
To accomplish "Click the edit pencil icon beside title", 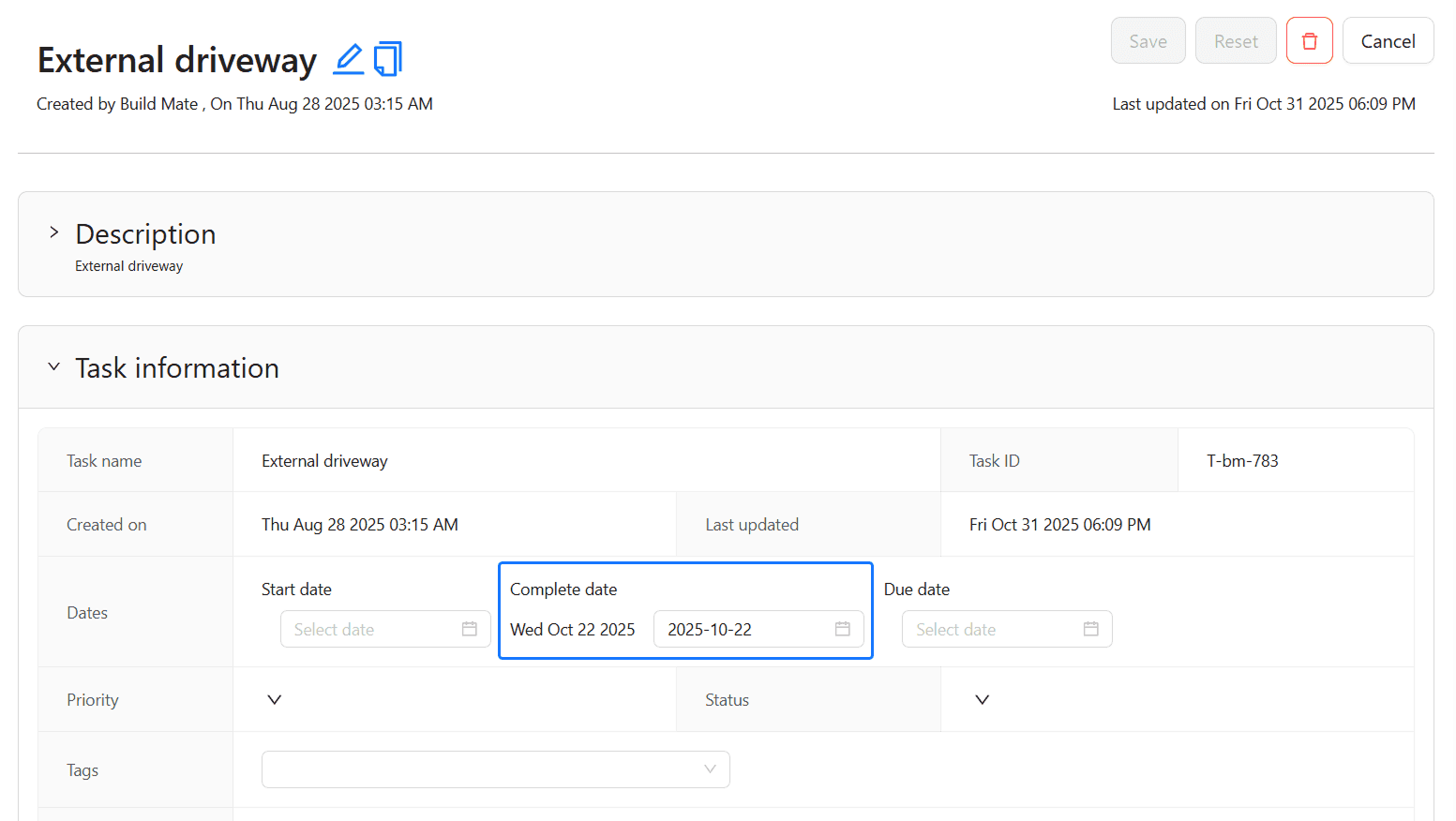I will (x=349, y=59).
